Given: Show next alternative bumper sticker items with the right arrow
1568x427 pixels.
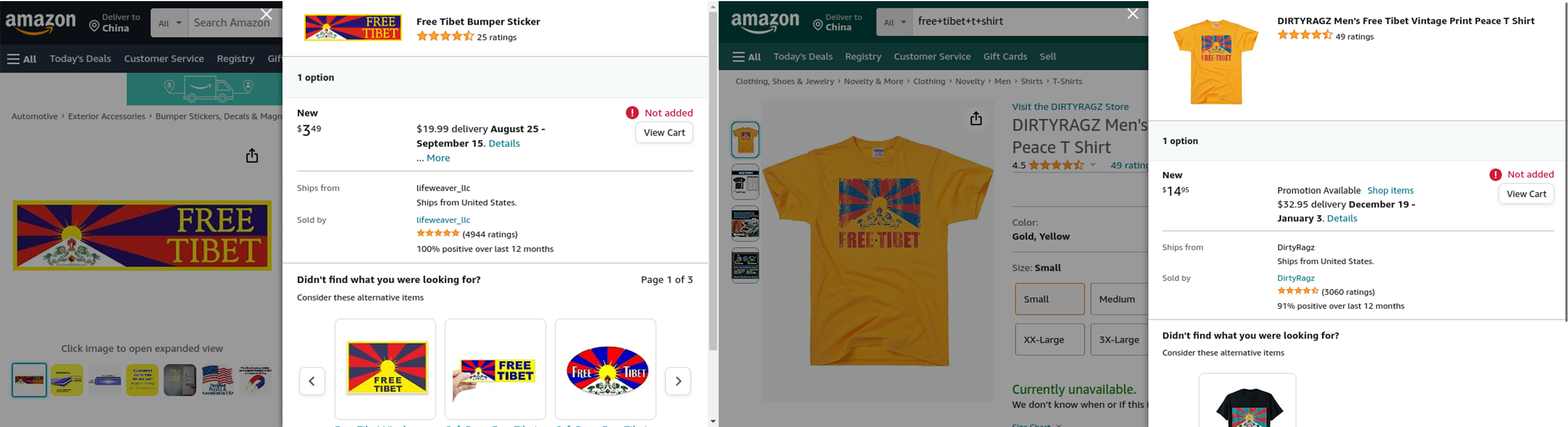Looking at the screenshot, I should [677, 381].
